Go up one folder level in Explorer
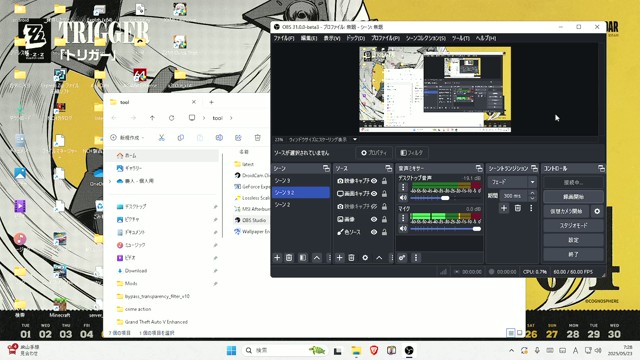The image size is (640, 360). tap(152, 118)
